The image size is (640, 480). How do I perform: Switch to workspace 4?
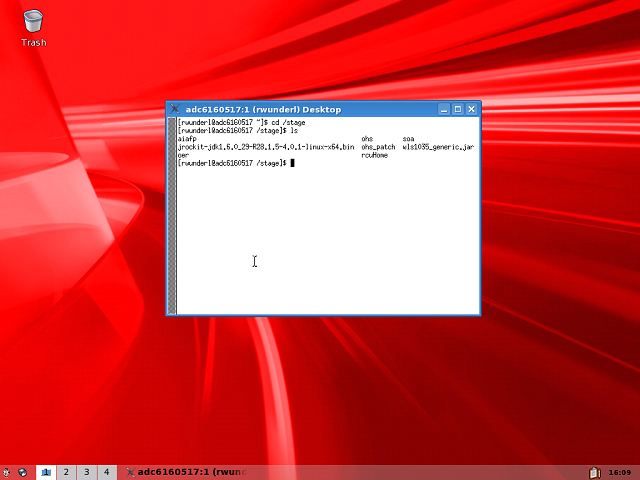[x=107, y=472]
